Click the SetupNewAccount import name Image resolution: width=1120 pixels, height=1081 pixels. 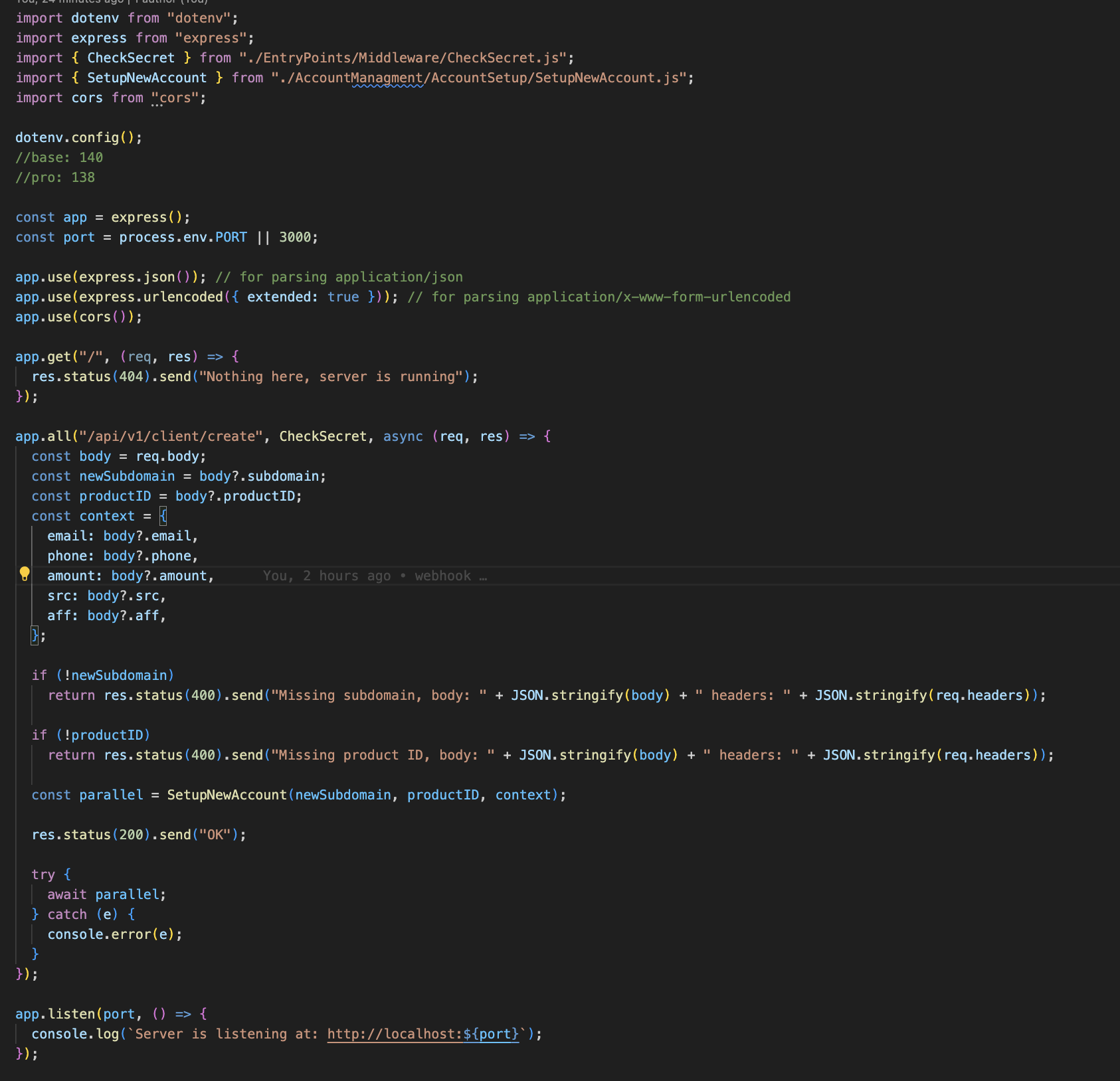147,78
